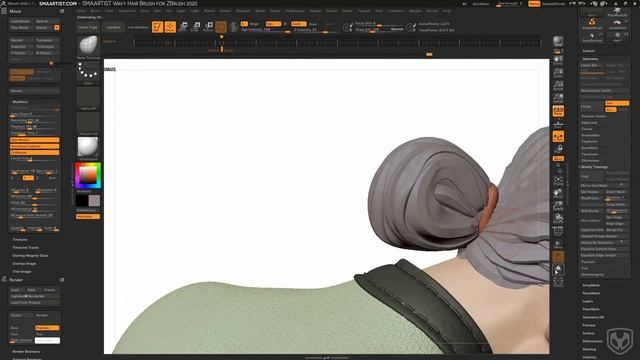This screenshot has height=360, width=640.
Task: Expand the Dynamic Subdiv section
Action: (594, 116)
